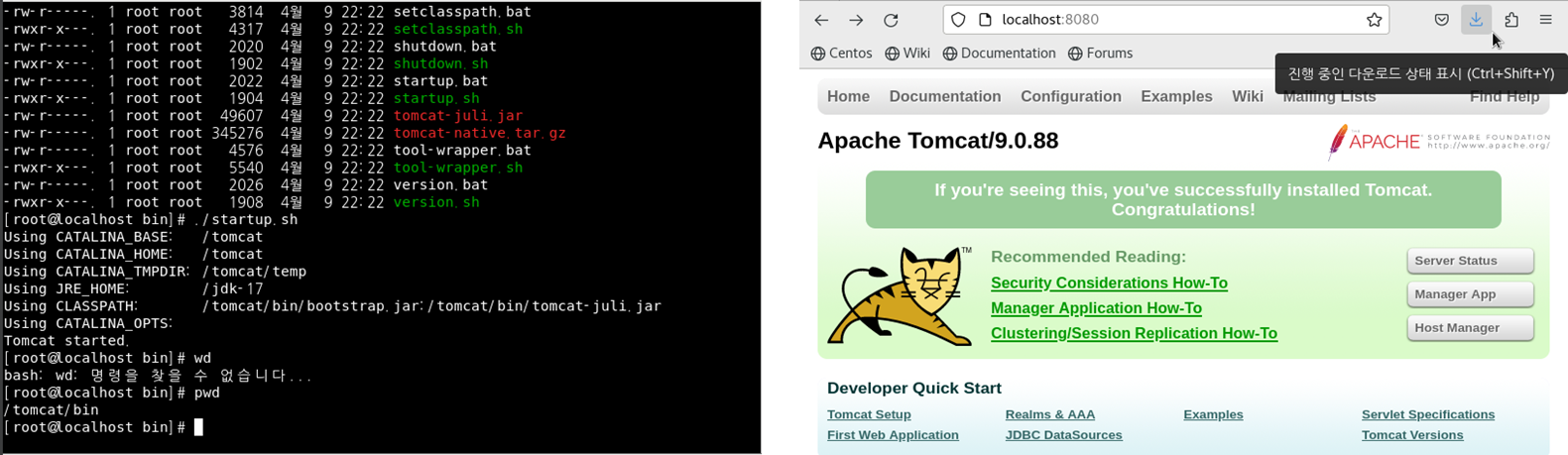Open Configuration in Tomcat navigation bar
The width and height of the screenshot is (1568, 455).
pyautogui.click(x=1071, y=96)
